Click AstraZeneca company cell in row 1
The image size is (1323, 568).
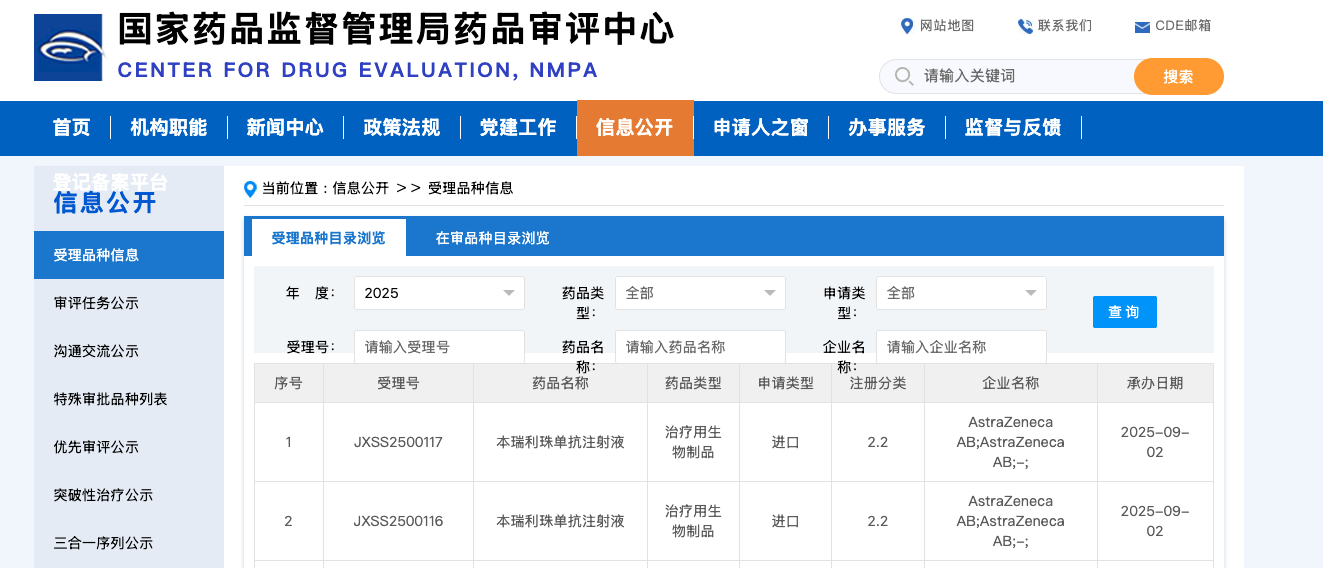[x=1010, y=442]
